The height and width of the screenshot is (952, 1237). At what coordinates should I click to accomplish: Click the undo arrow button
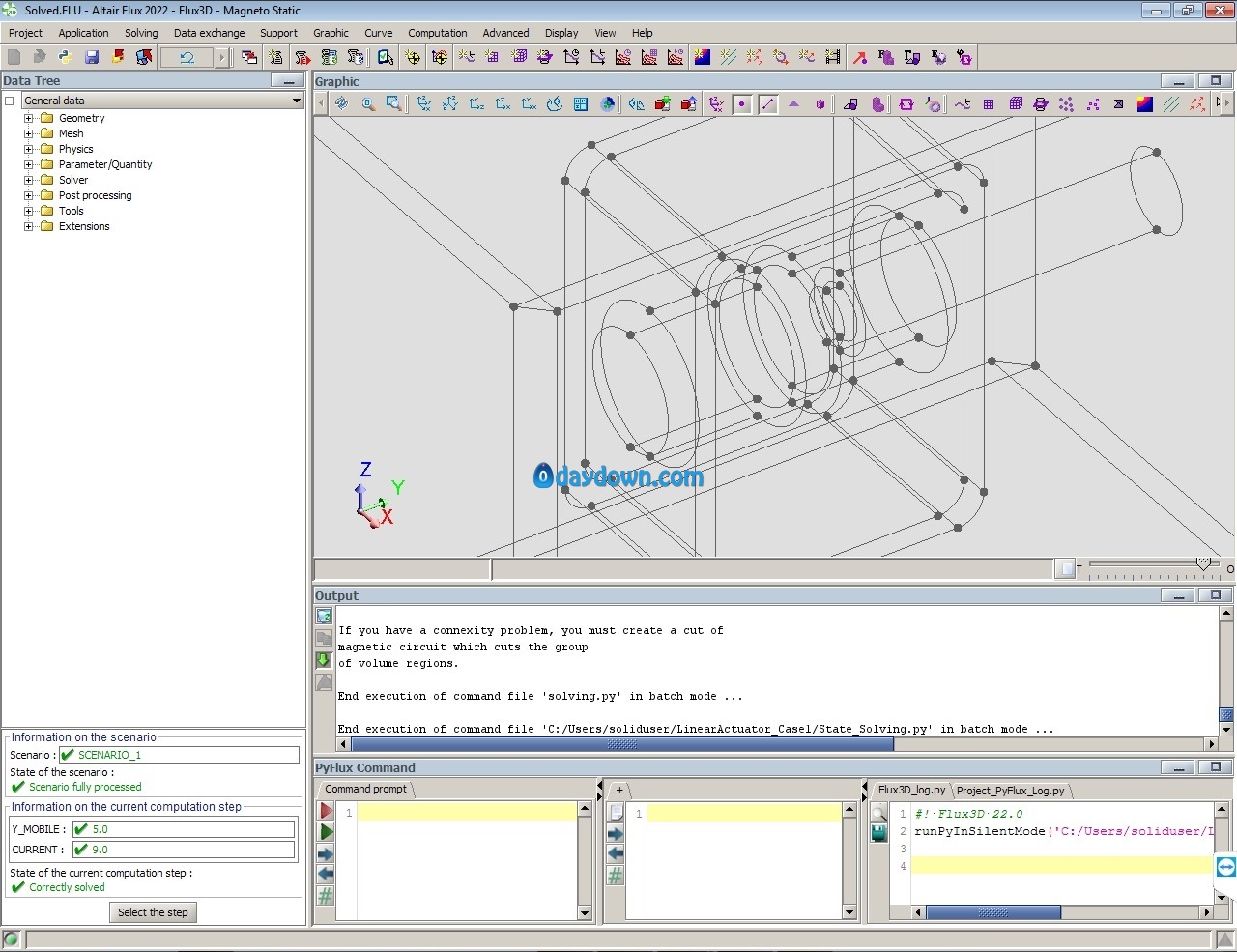(x=187, y=57)
